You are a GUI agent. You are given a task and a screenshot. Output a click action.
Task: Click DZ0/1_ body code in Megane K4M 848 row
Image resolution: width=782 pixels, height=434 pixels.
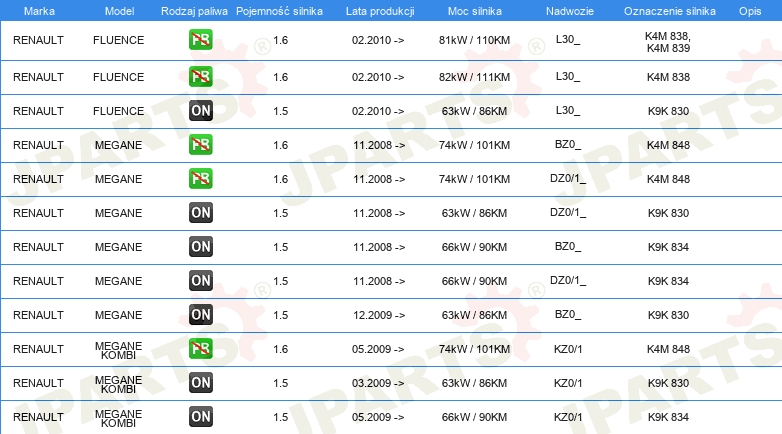[568, 179]
